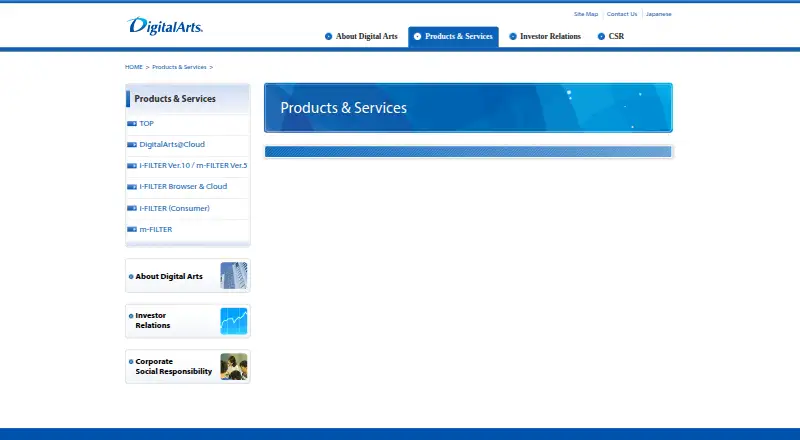Click the Products & Services breadcrumb
Image resolution: width=800 pixels, height=440 pixels.
179,67
